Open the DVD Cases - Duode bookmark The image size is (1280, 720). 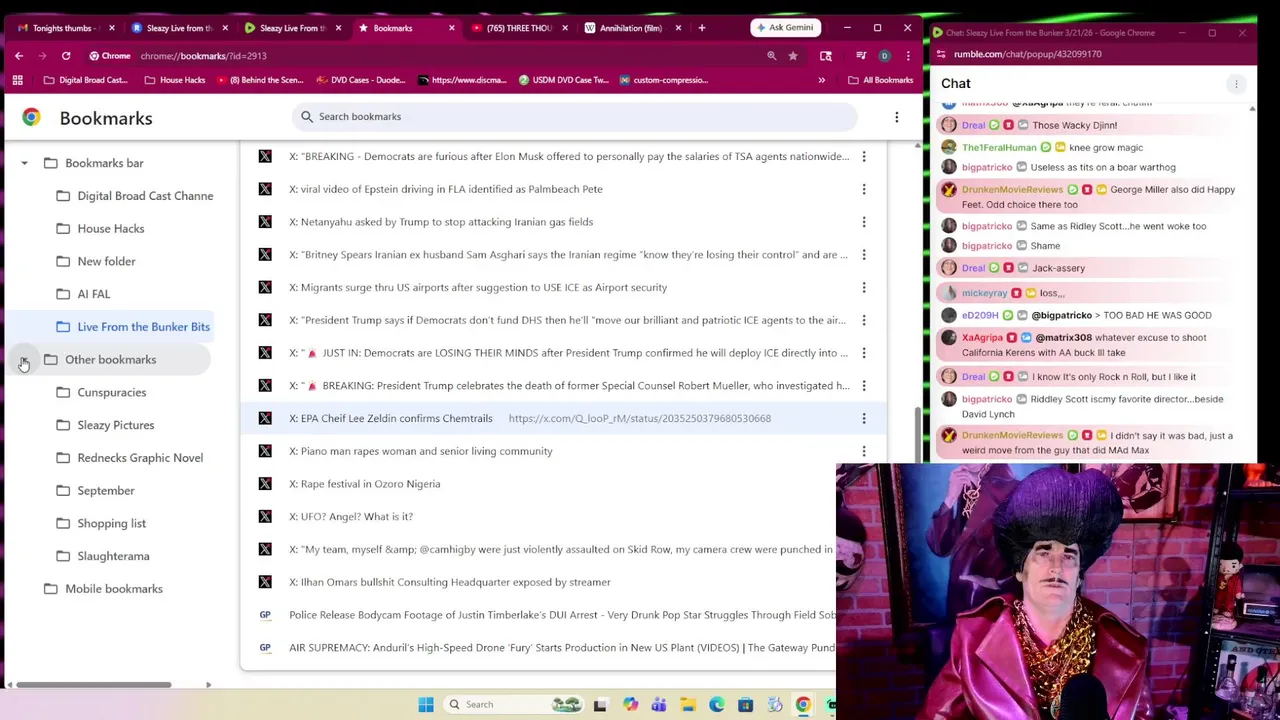(361, 80)
